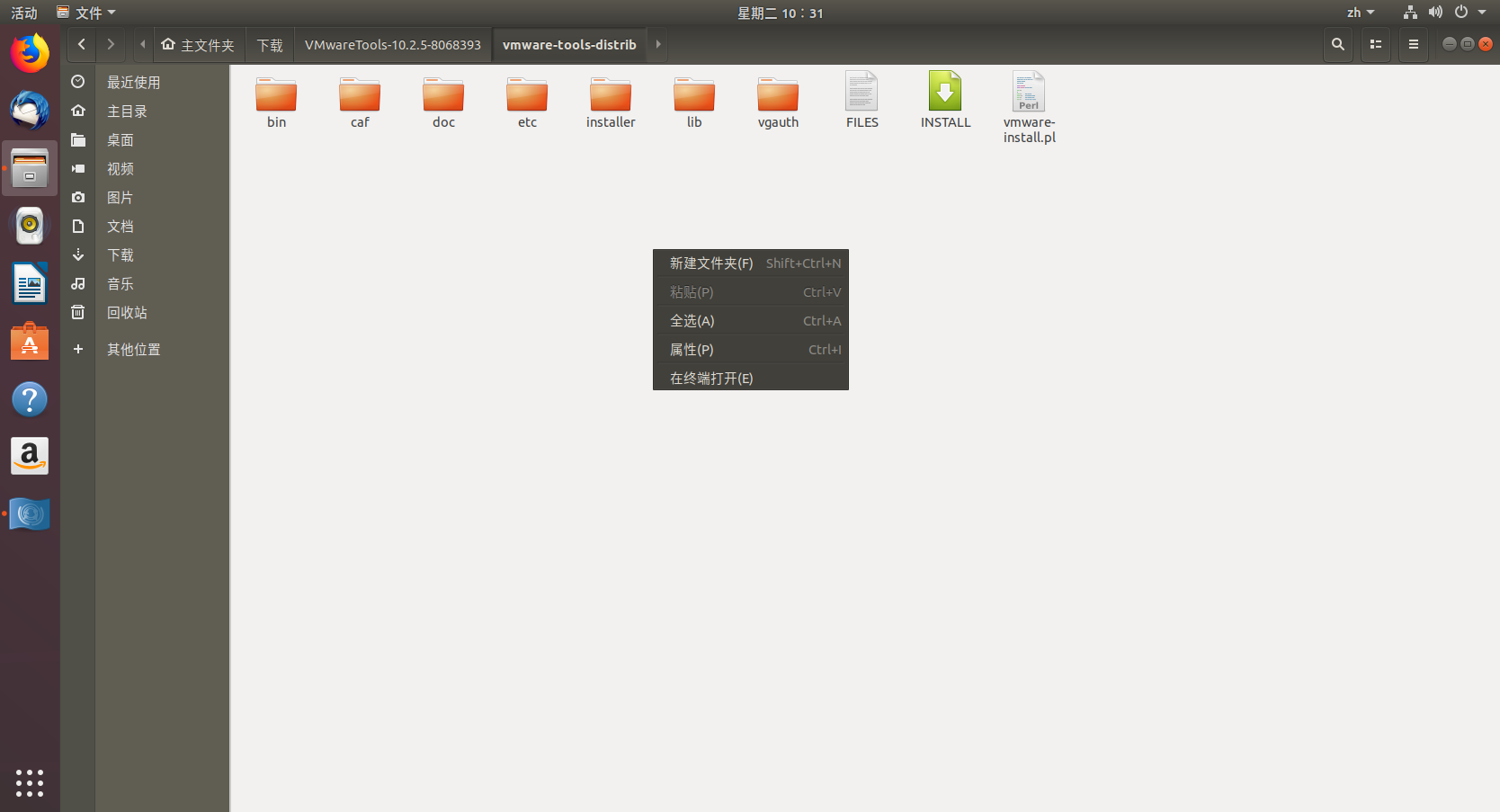
Task: Open 桌面 in the sidebar
Action: pos(145,139)
